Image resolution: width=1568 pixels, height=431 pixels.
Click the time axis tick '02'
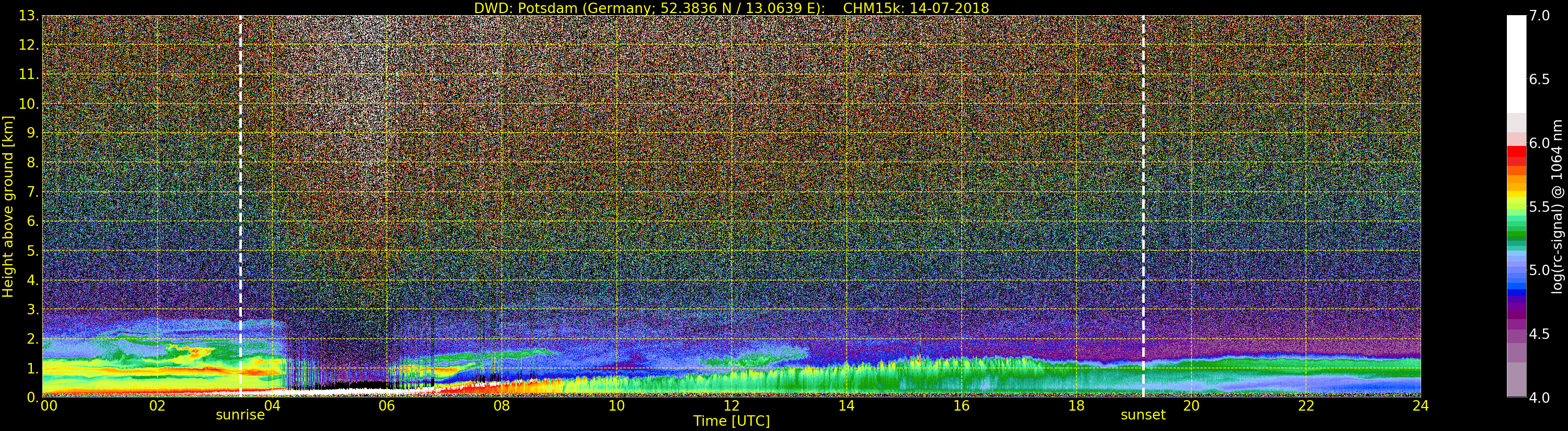pos(157,406)
